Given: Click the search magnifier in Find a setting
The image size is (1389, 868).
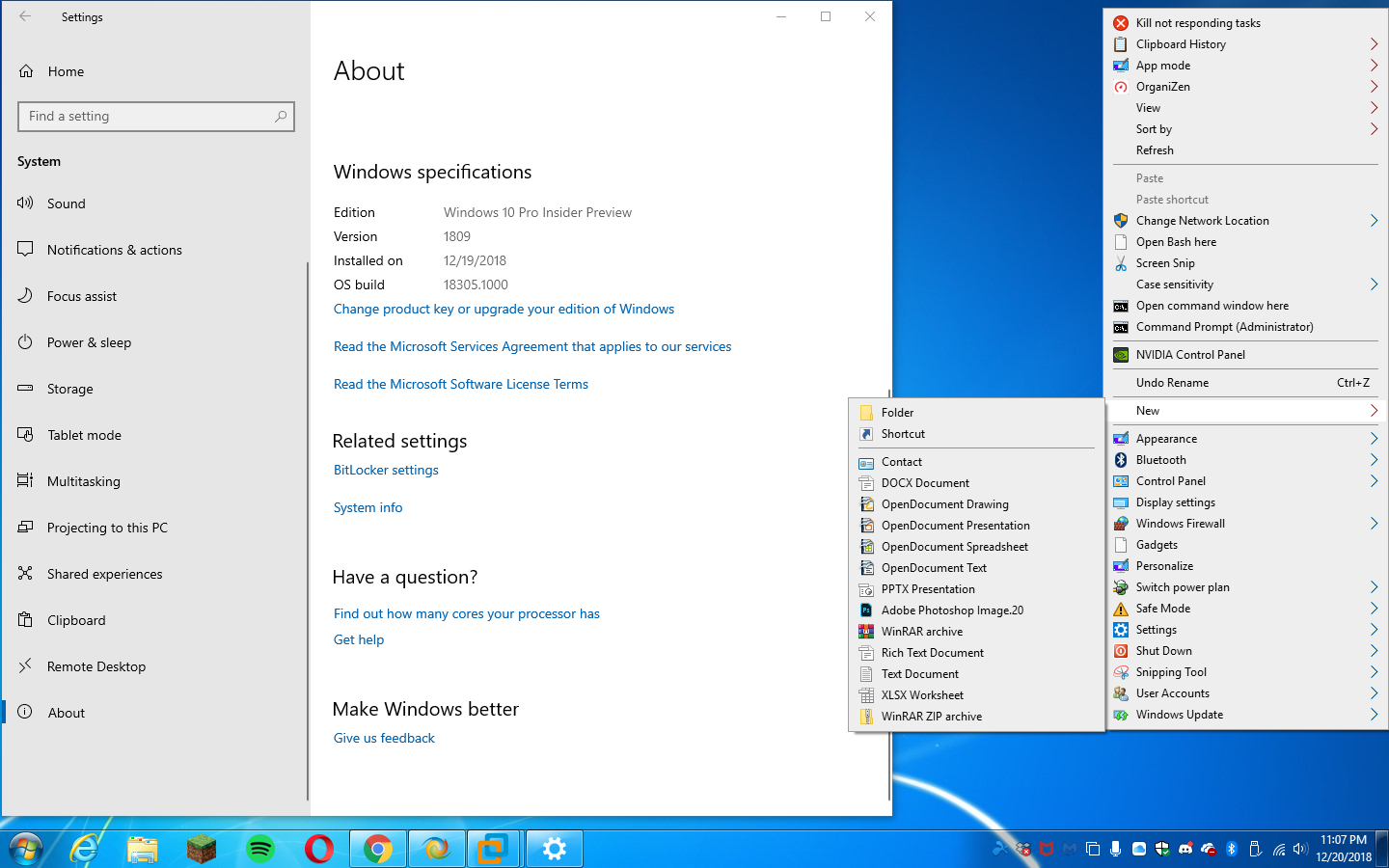Looking at the screenshot, I should [x=281, y=117].
